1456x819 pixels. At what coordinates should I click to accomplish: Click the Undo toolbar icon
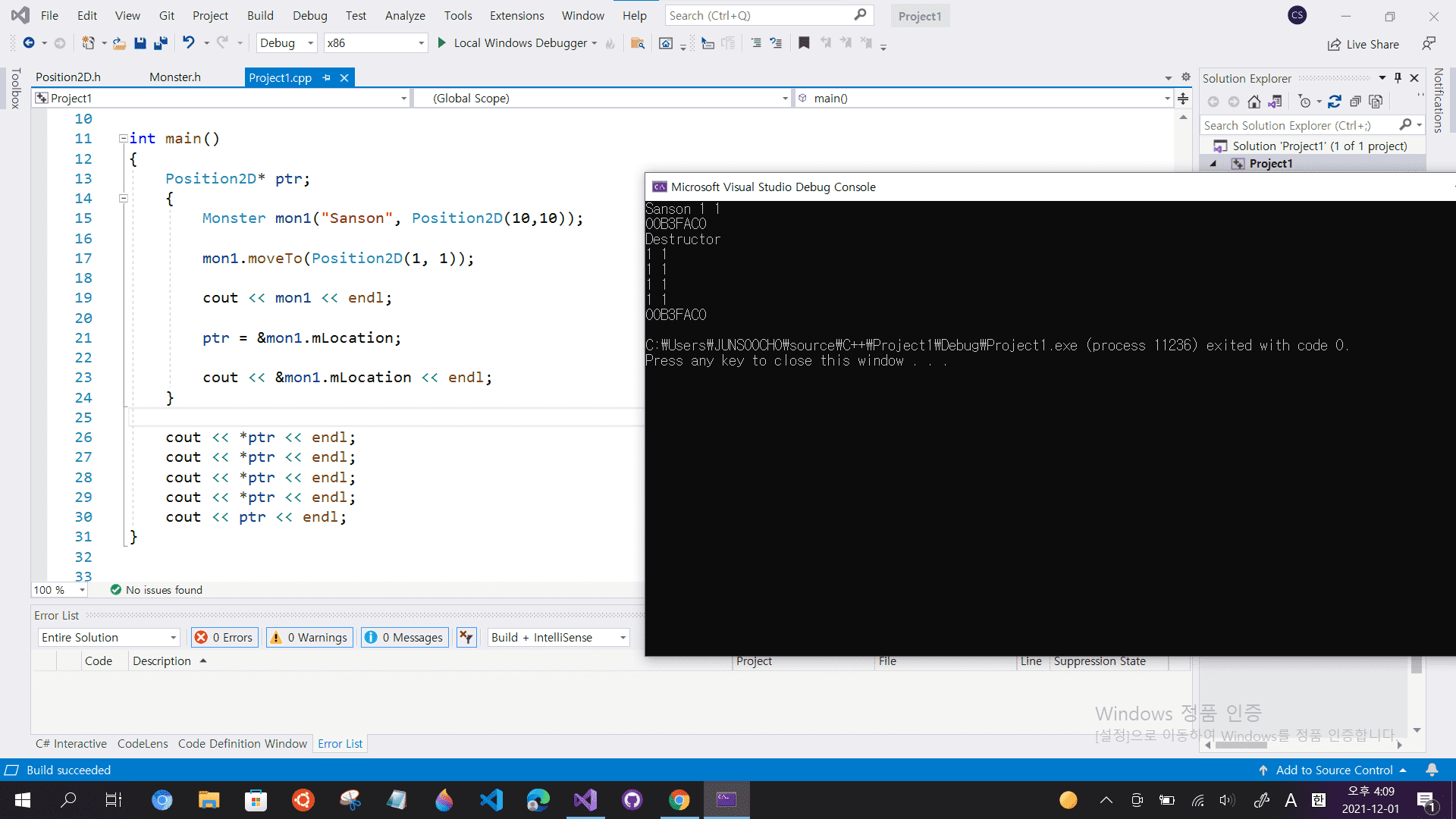188,43
